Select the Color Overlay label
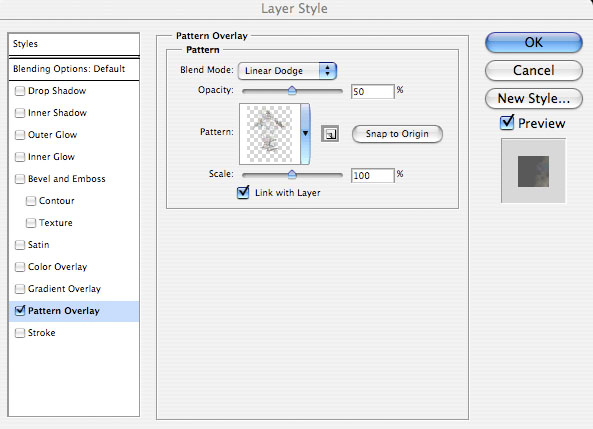Viewport: 593px width, 429px height. point(57,267)
